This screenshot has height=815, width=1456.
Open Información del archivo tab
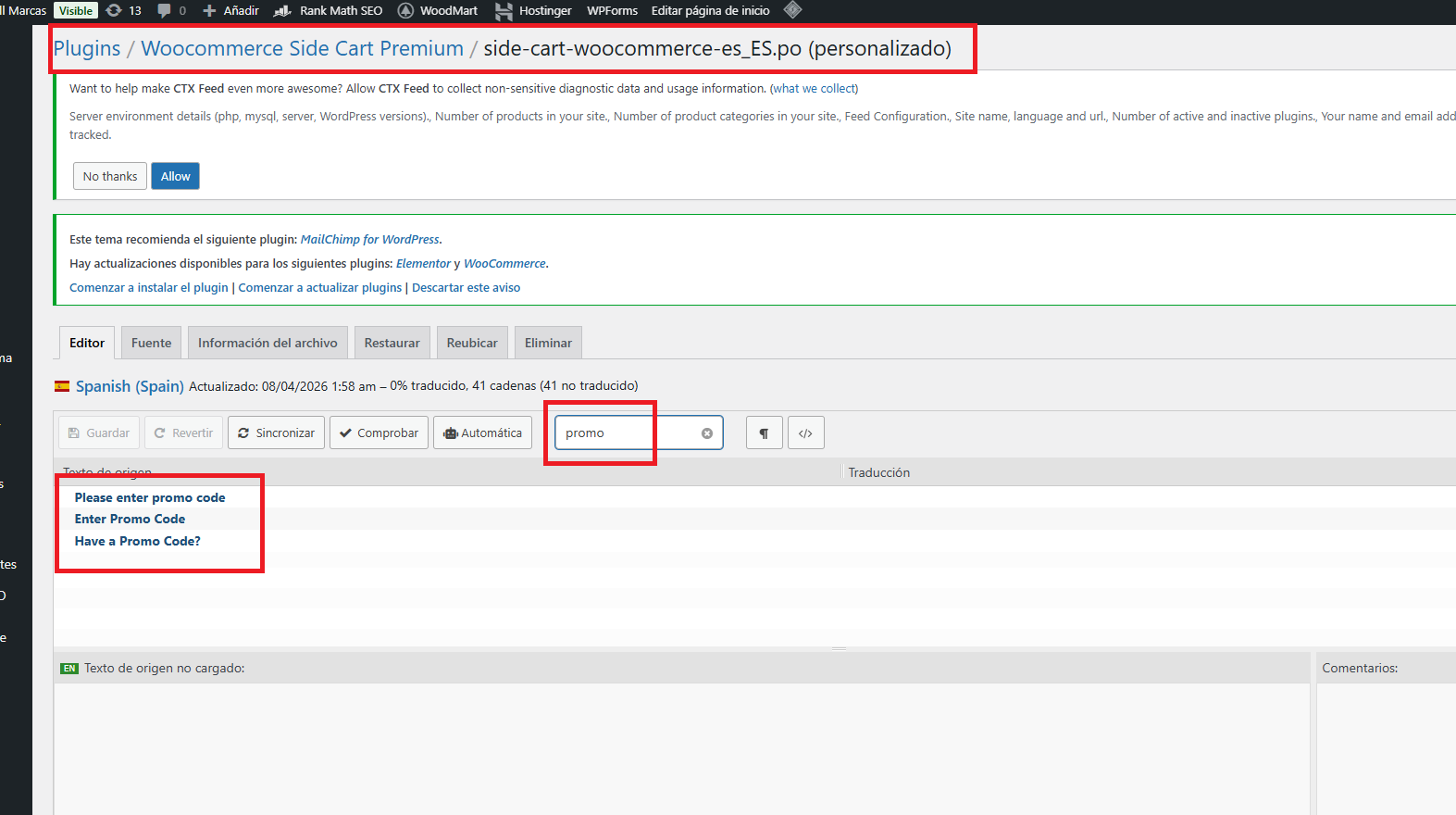coord(268,343)
